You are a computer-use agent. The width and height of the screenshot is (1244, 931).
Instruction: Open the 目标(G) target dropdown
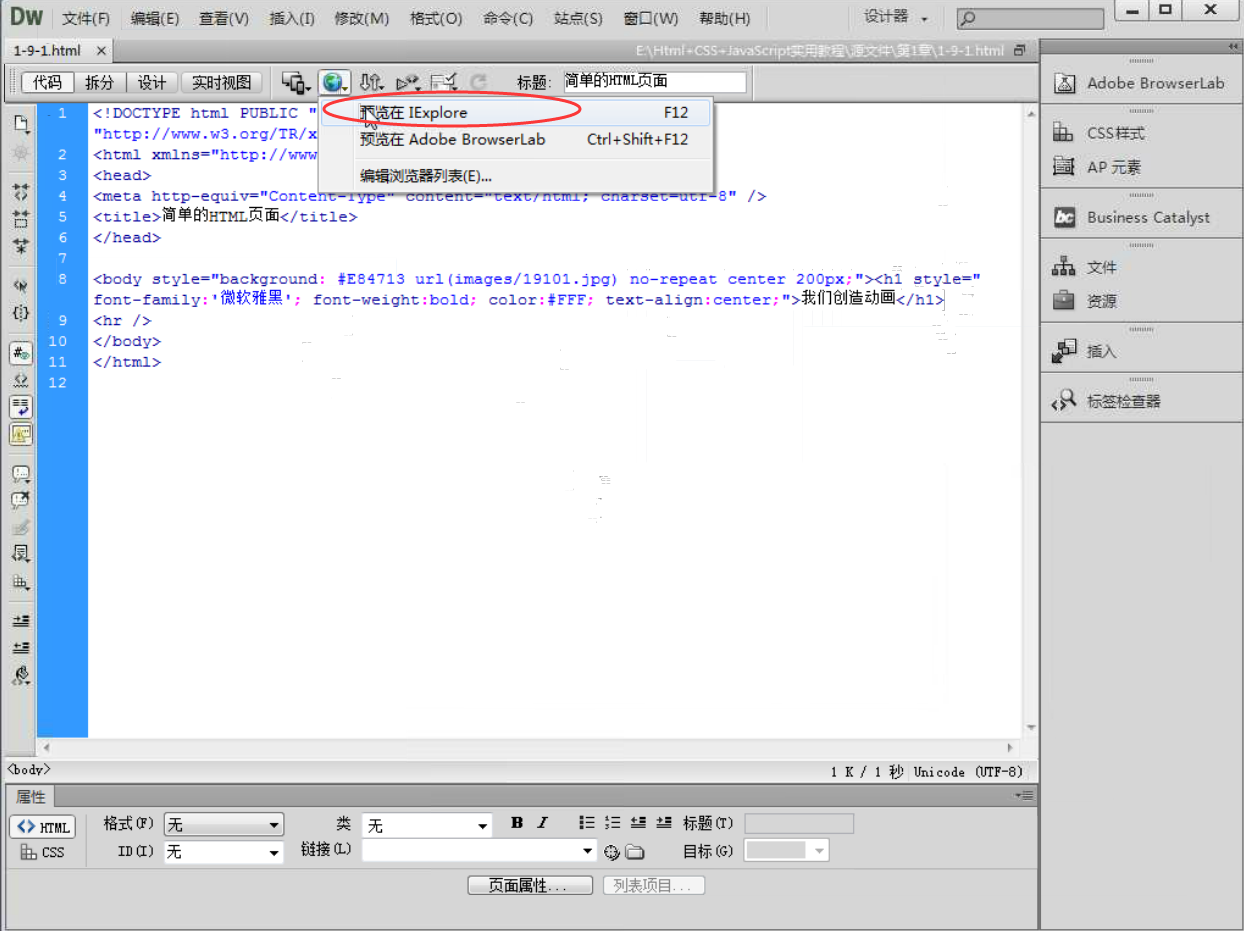coord(787,850)
